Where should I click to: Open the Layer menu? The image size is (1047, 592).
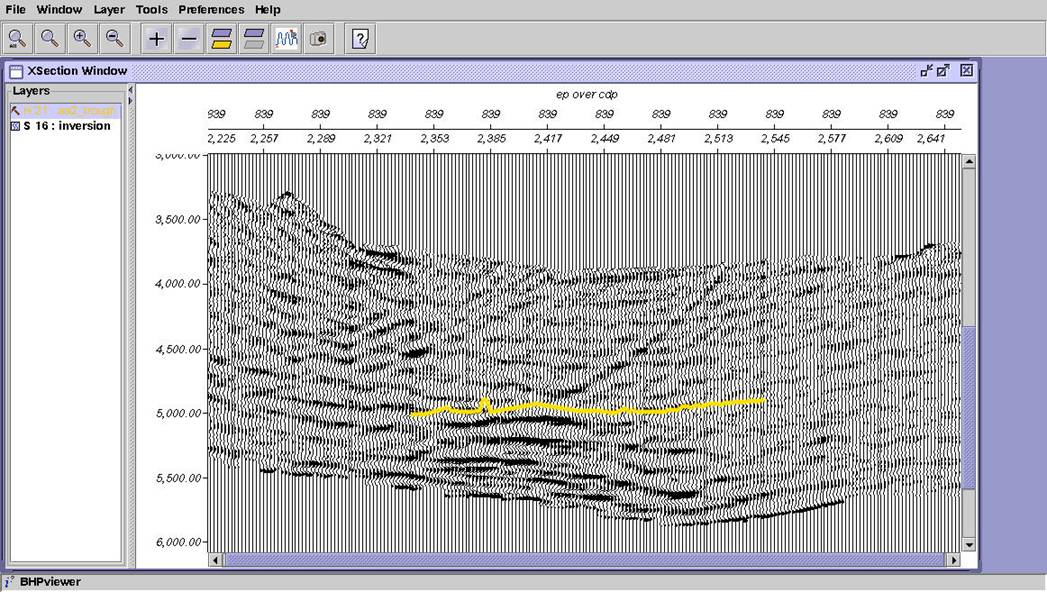coord(109,9)
